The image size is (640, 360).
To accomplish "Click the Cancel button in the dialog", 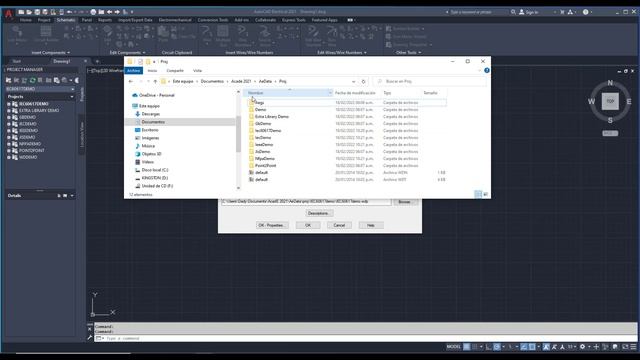I will point(339,225).
